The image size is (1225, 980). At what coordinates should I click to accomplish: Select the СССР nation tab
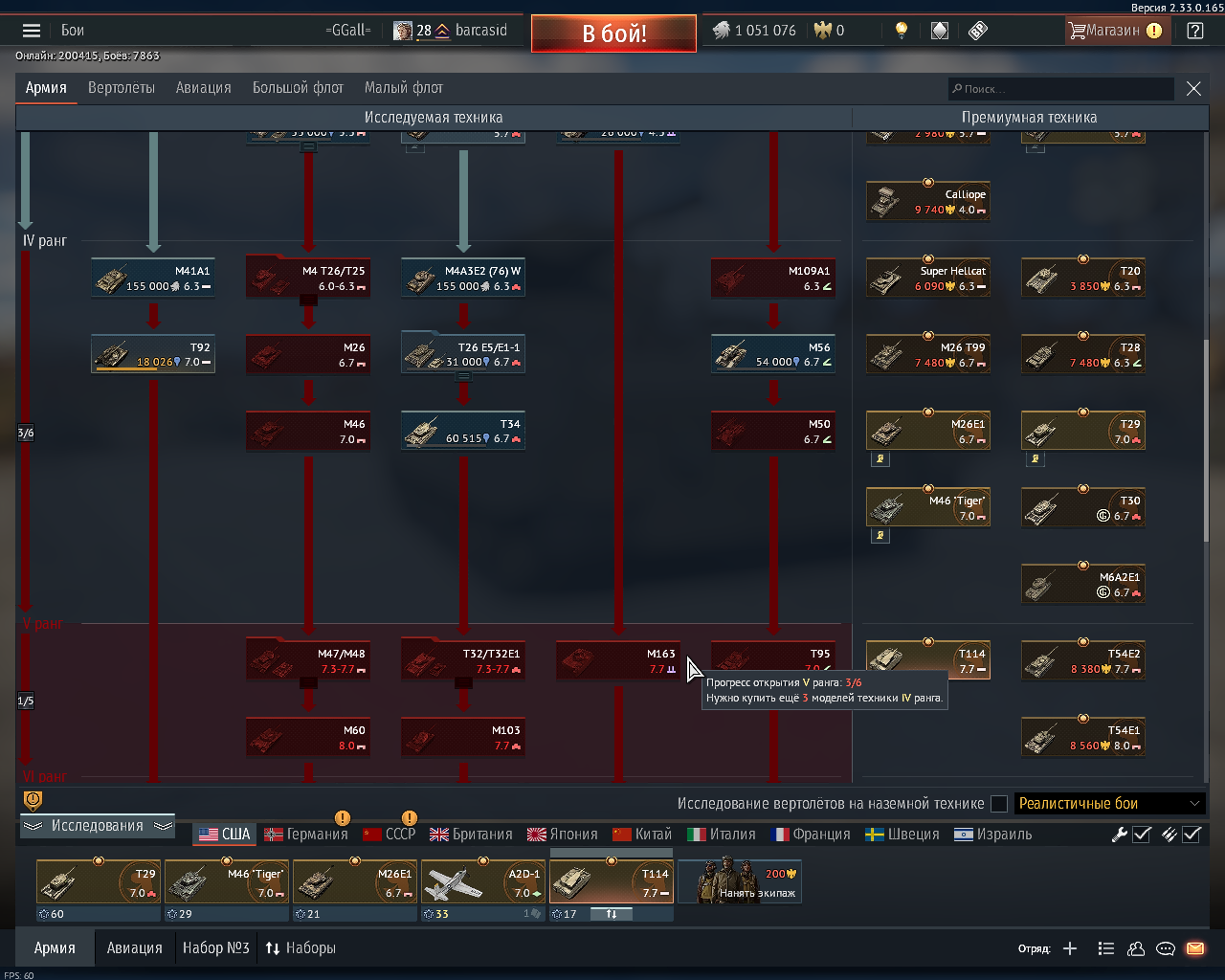click(390, 835)
